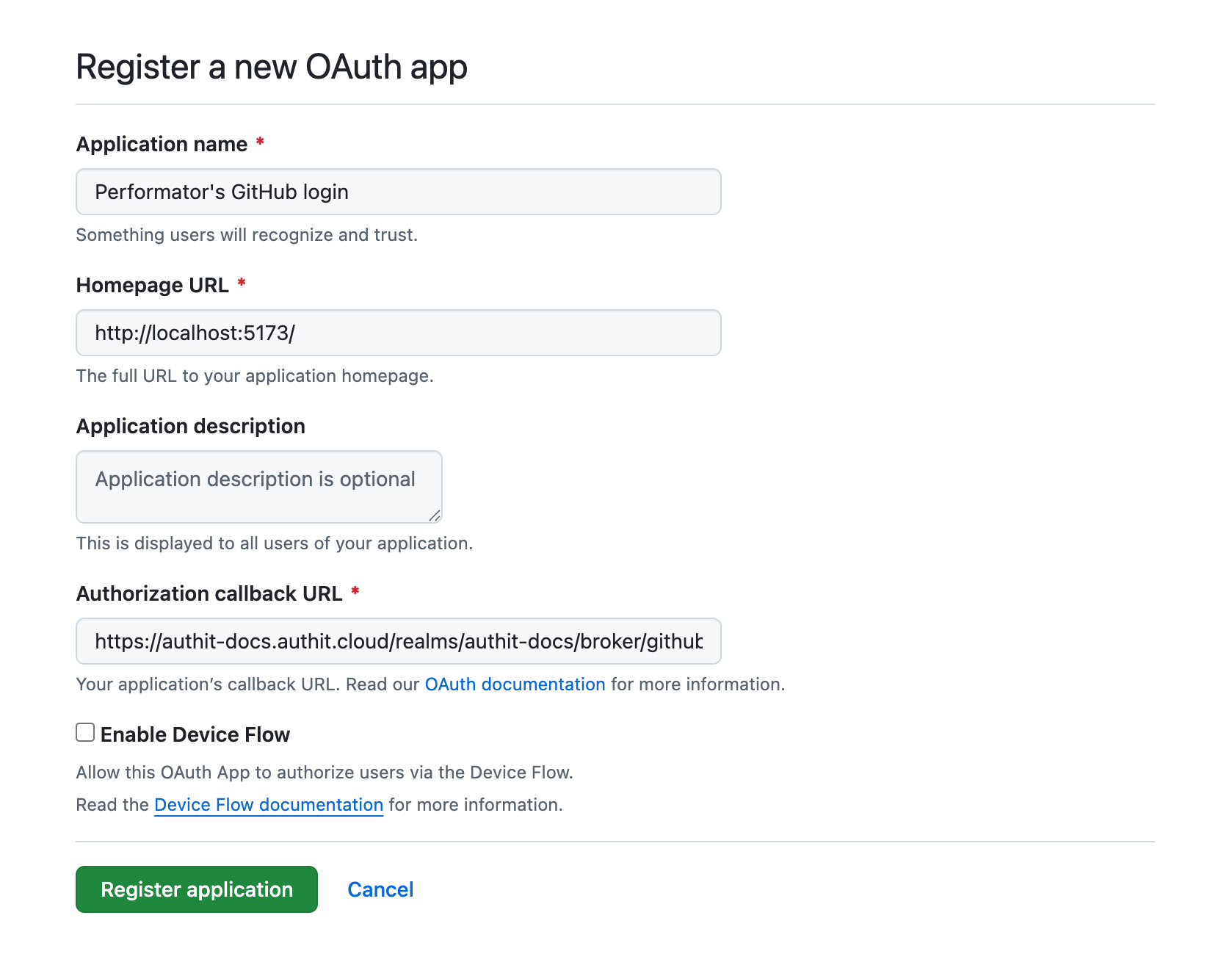Click the required asterisk beside Application name

click(x=261, y=144)
